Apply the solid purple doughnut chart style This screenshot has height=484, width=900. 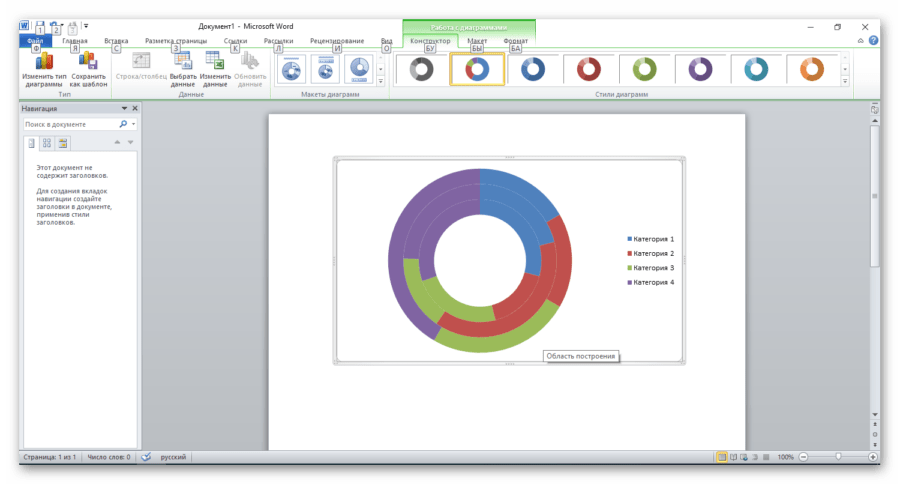click(x=699, y=68)
